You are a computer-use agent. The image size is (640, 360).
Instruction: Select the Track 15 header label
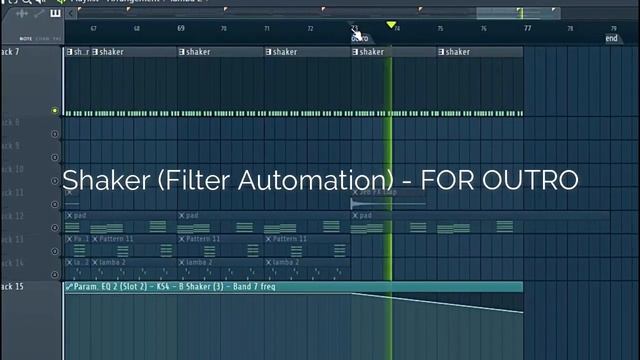click(12, 287)
